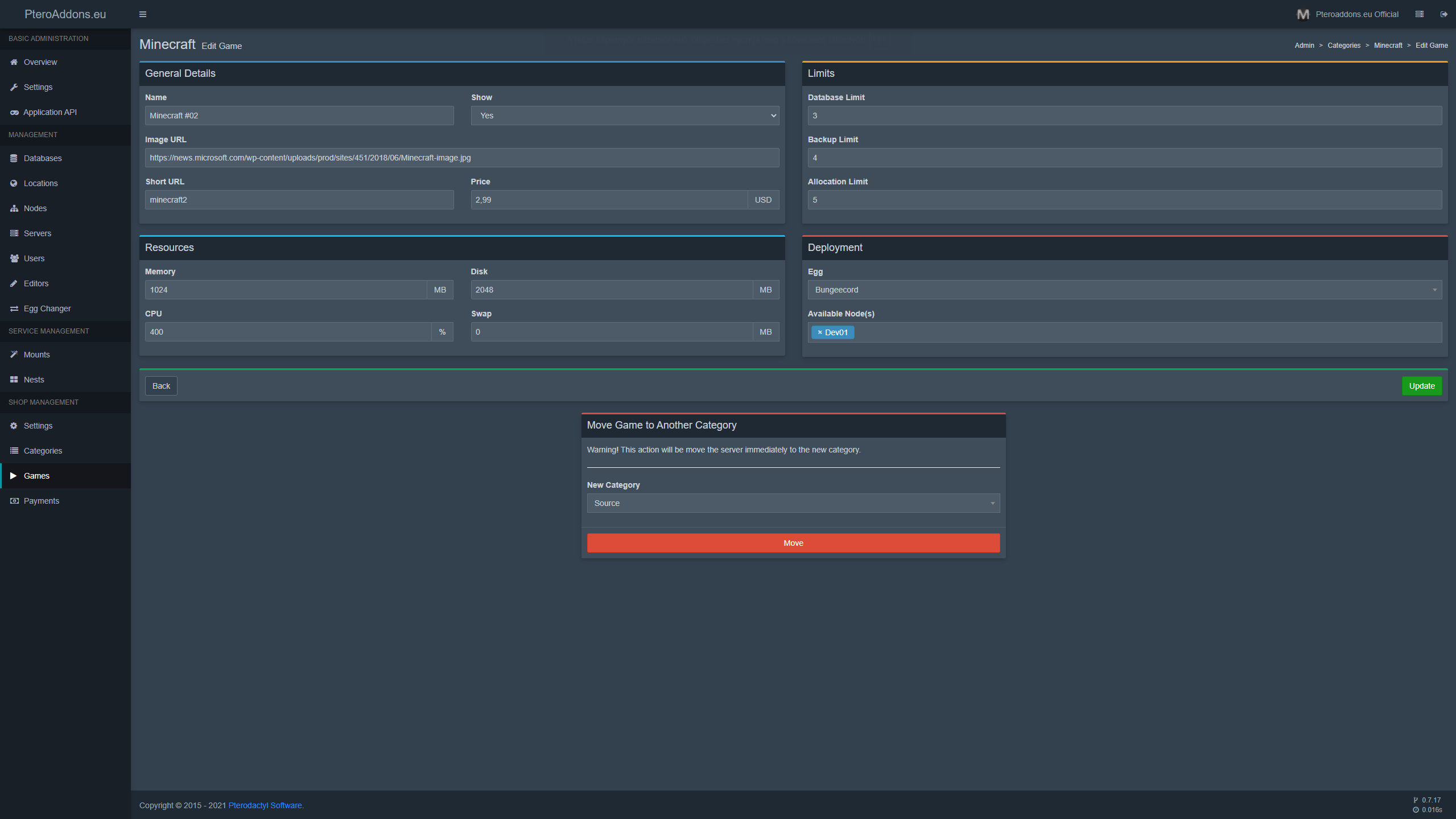Click the Overview home icon
Viewport: 1456px width, 819px height.
(x=14, y=62)
